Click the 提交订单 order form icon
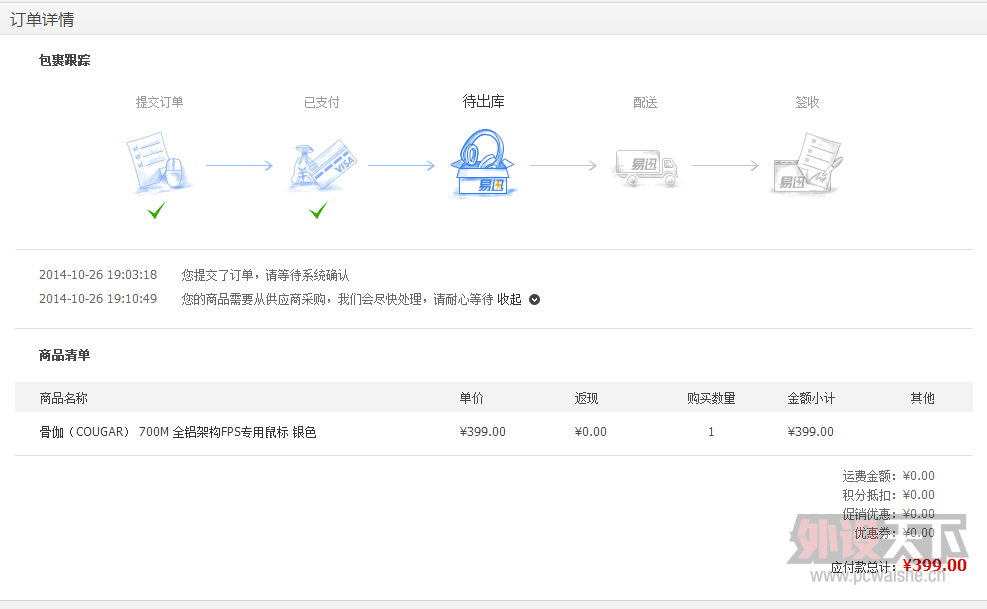 [159, 161]
